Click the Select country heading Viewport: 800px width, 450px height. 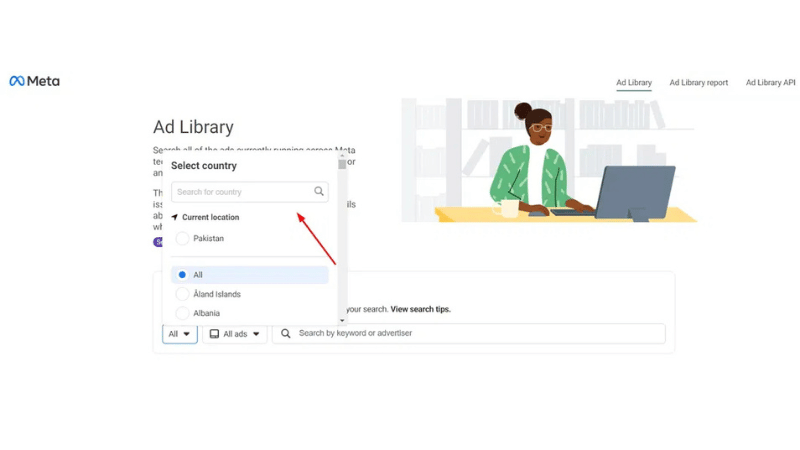[204, 166]
